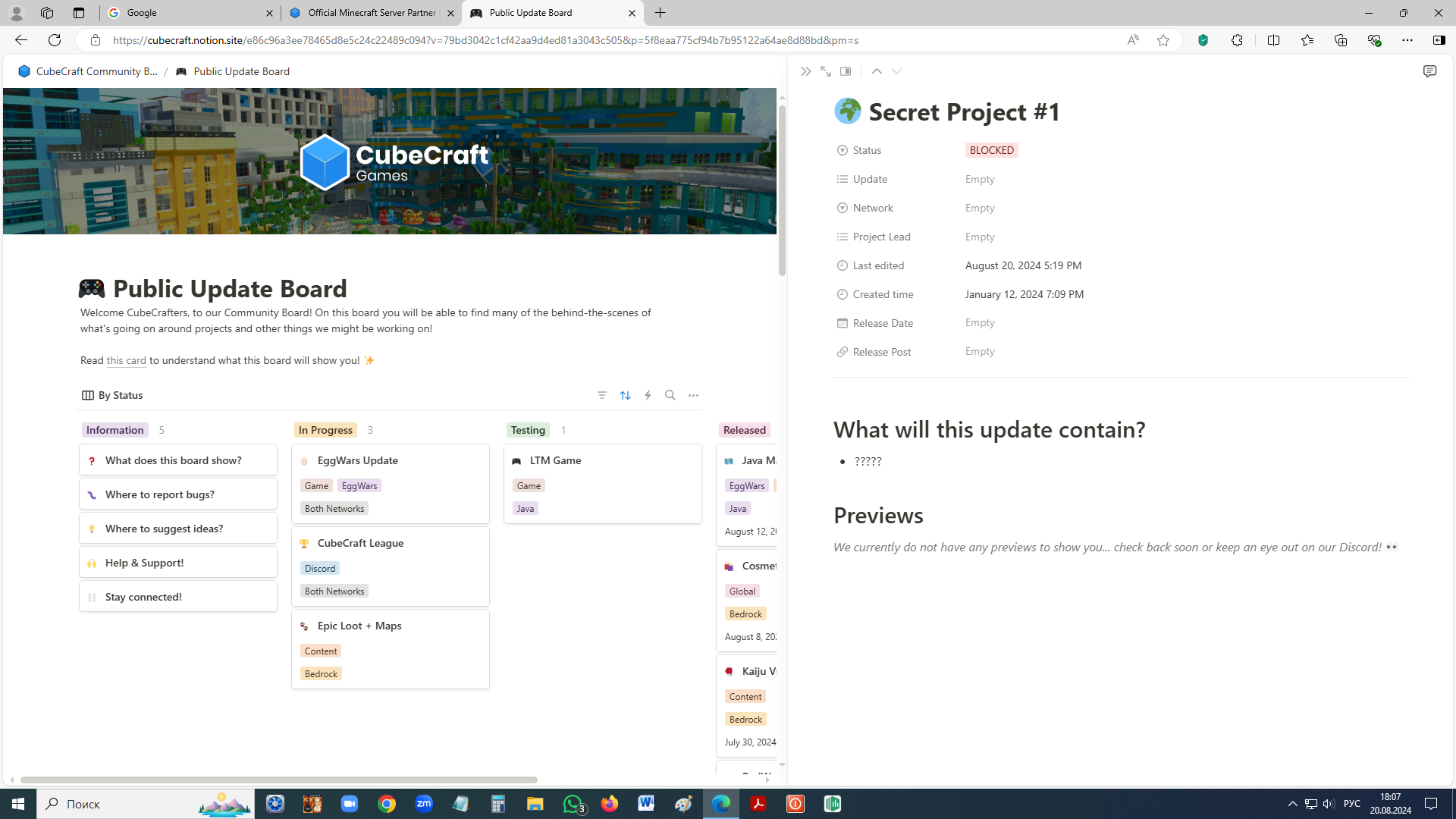
Task: Click the empty Release Post value
Action: point(980,352)
